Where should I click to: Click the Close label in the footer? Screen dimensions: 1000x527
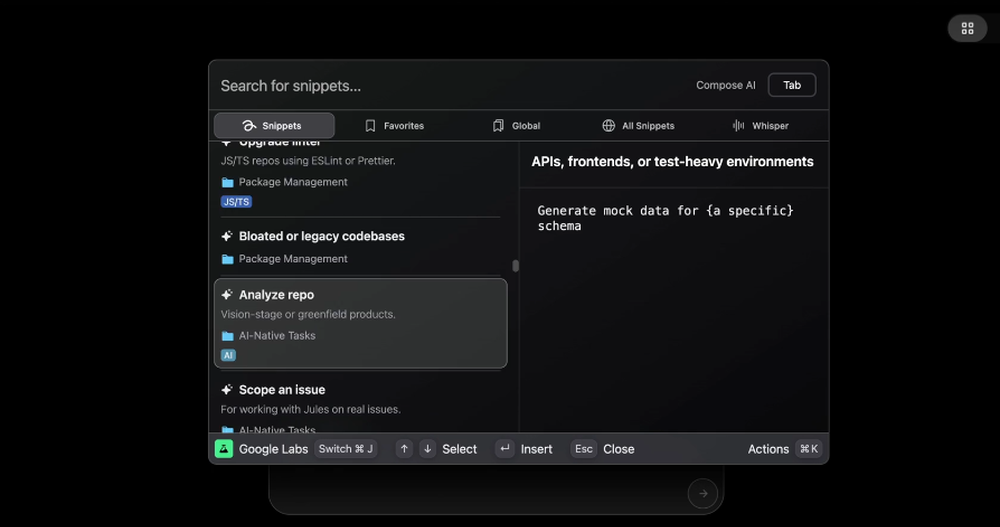click(x=619, y=449)
